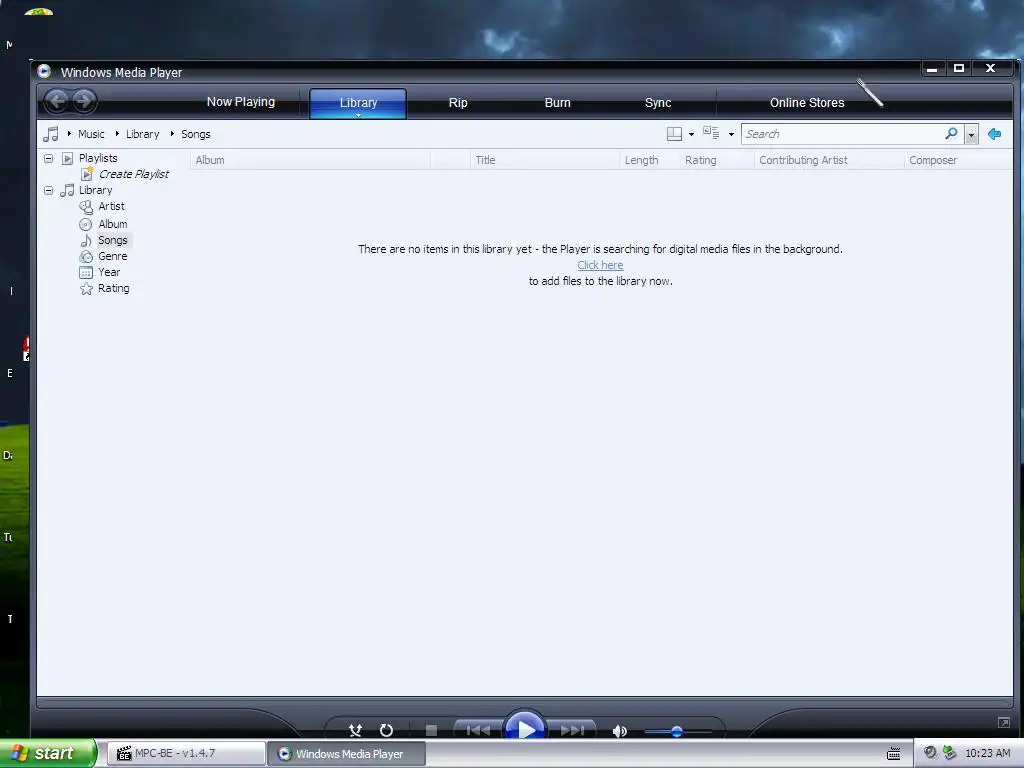
Task: Switch to MPC-BE taskbar button
Action: tap(185, 754)
